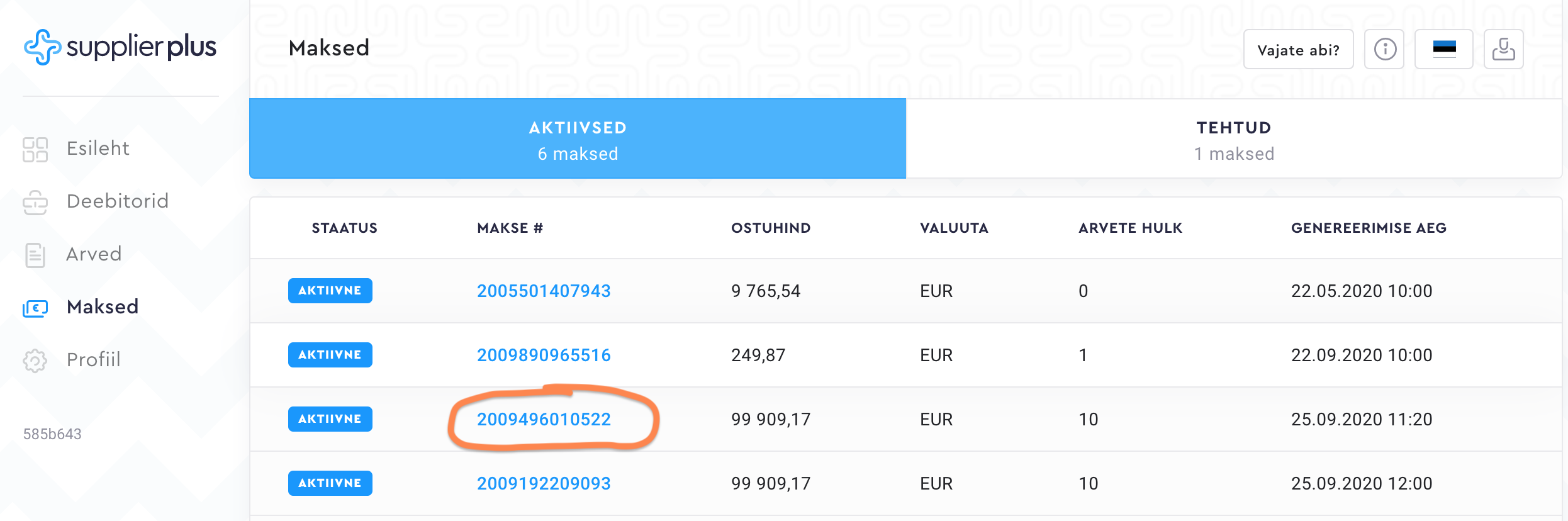Viewport: 1568px width, 521px height.
Task: Click the Genereerimise aeg column header
Action: click(x=1369, y=228)
